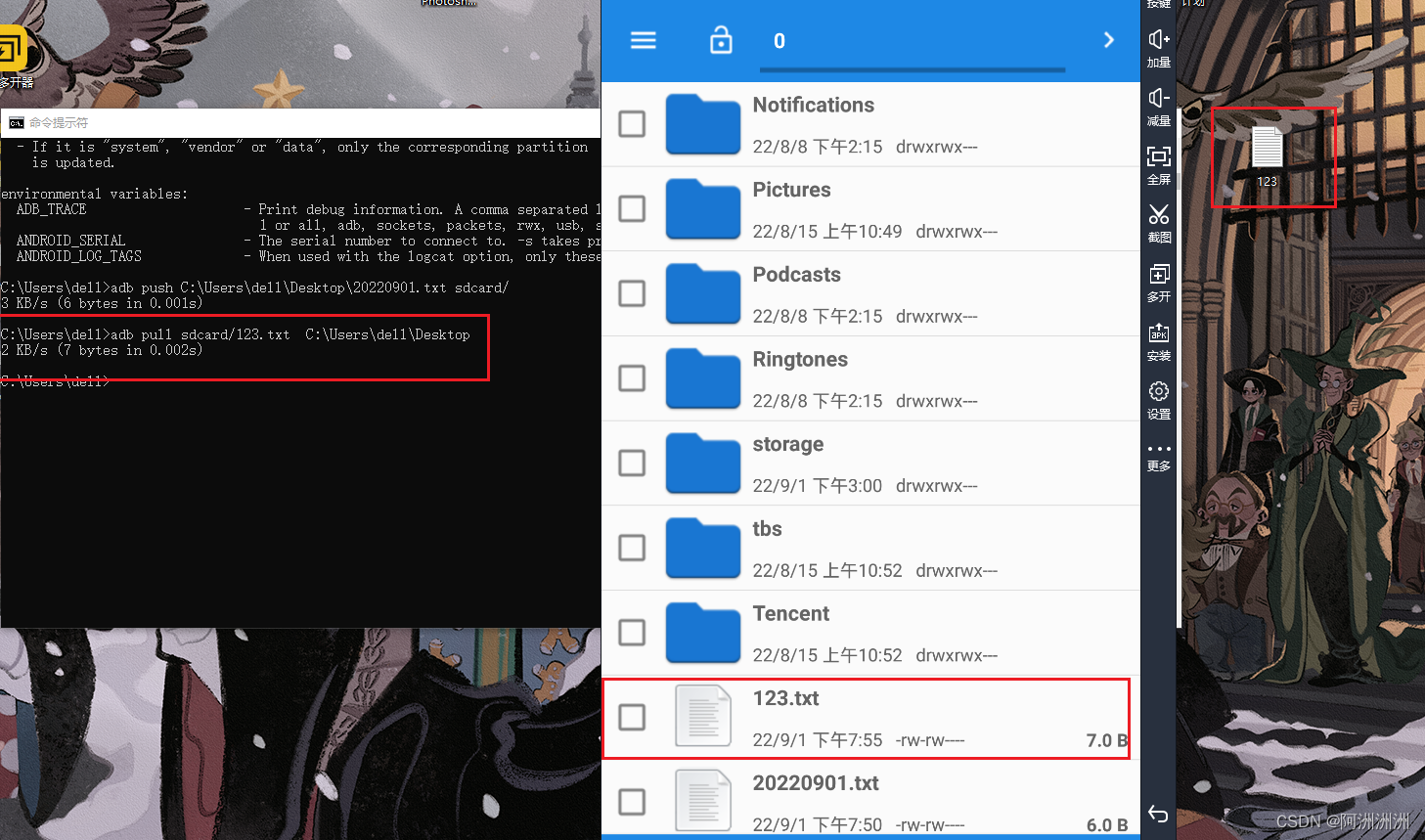Check the box beside the Tencent folder
1425x840 pixels.
tap(632, 633)
